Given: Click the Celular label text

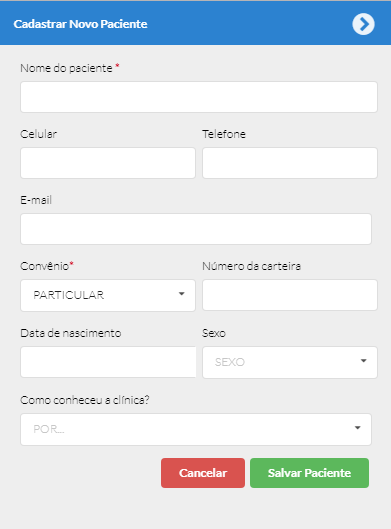Looking at the screenshot, I should tap(38, 134).
